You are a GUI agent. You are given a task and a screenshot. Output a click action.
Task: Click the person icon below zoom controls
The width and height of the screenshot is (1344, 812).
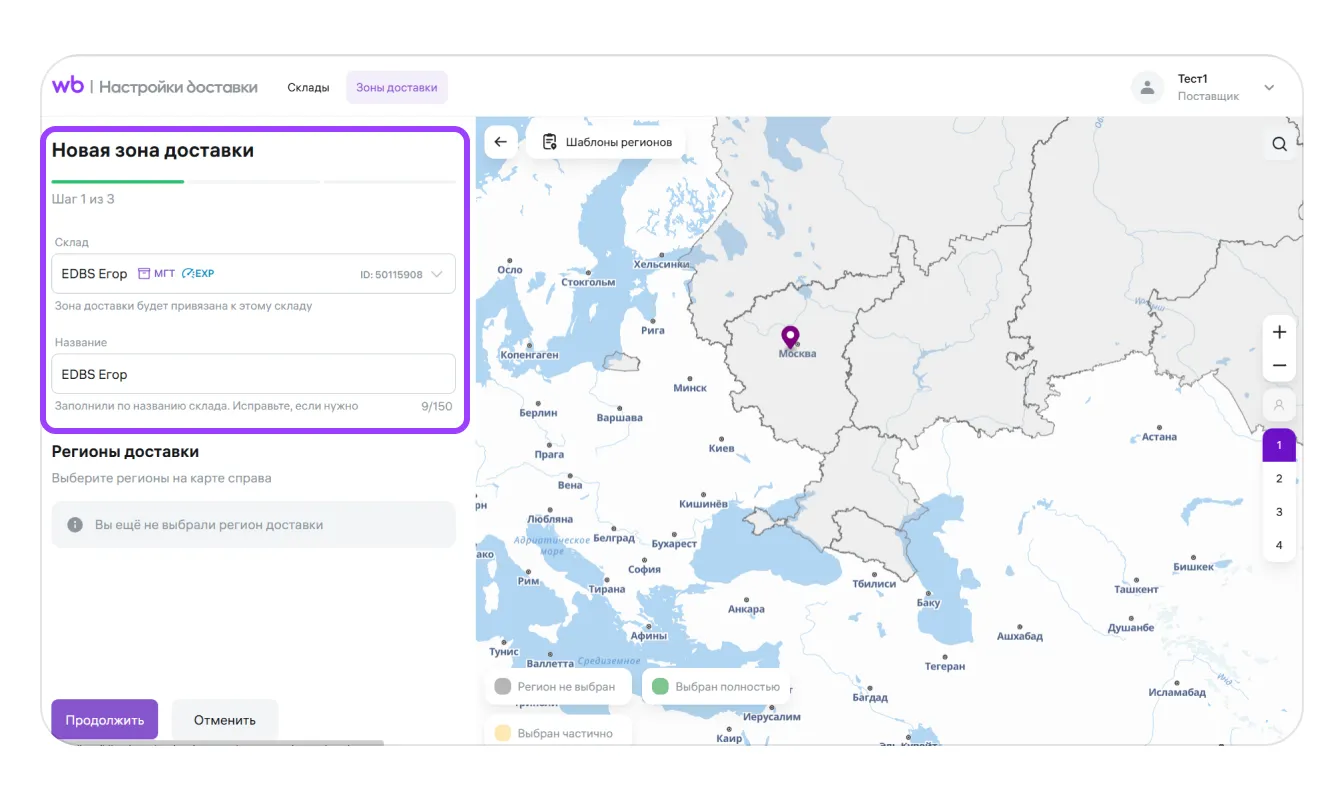click(x=1279, y=405)
